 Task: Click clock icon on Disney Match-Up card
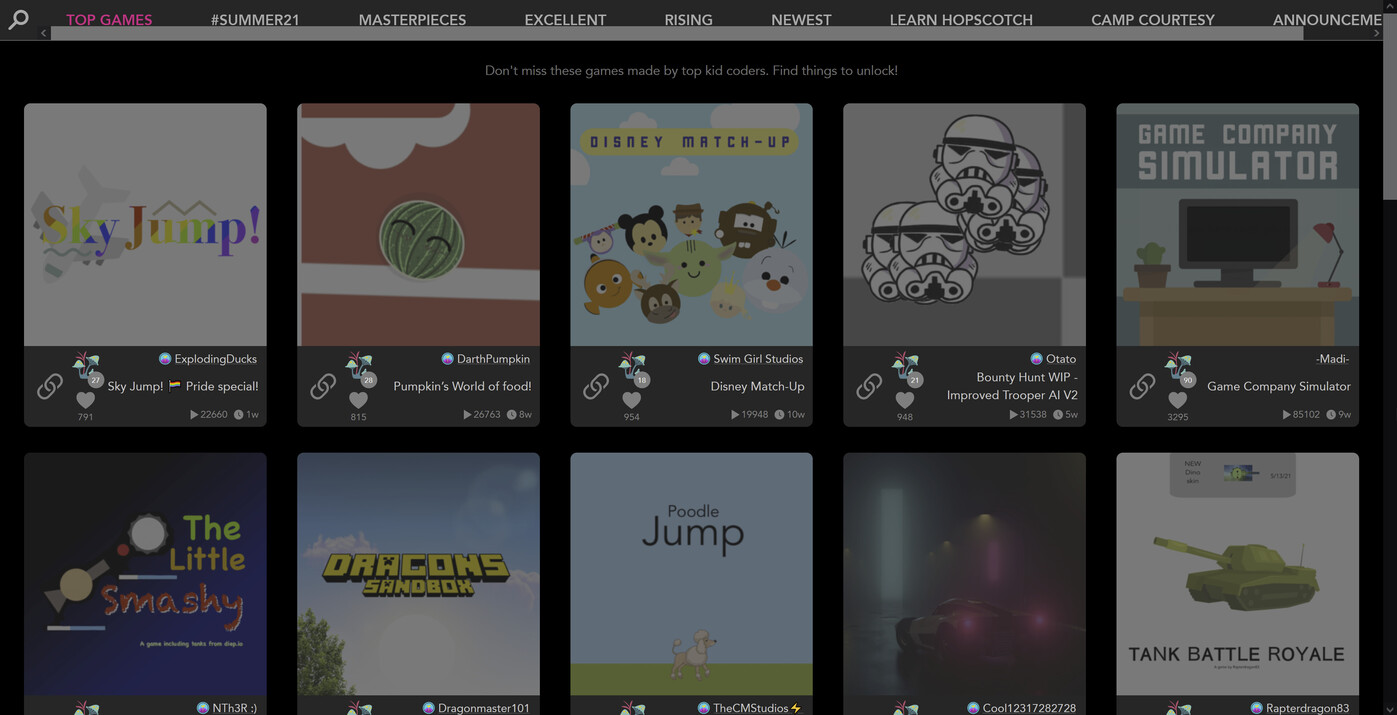coord(779,414)
